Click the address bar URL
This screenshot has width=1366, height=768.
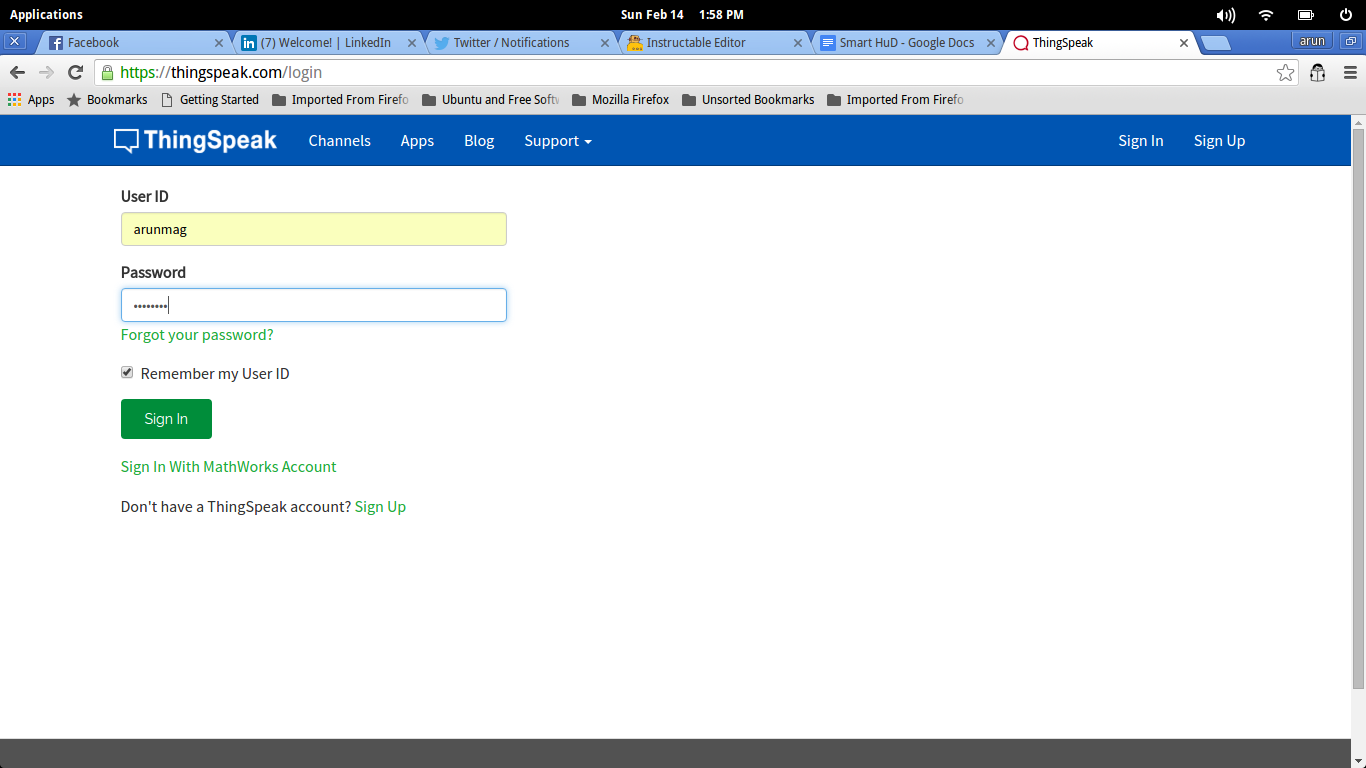click(x=221, y=72)
